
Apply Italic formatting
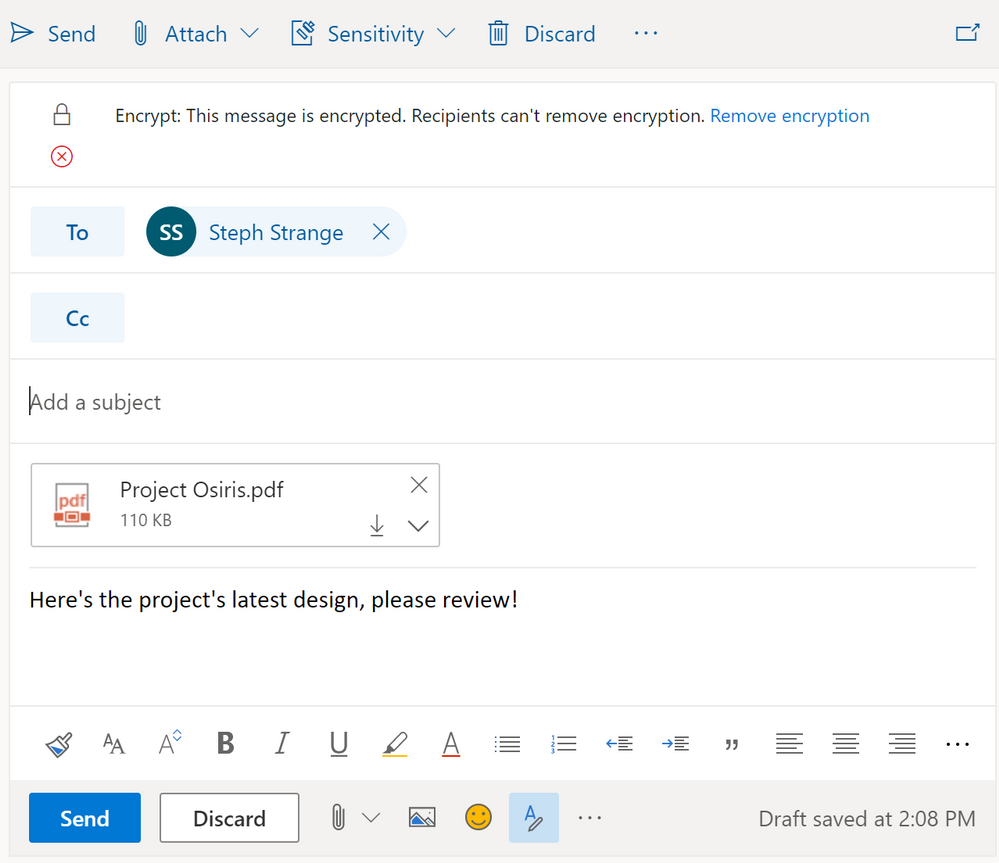click(282, 743)
